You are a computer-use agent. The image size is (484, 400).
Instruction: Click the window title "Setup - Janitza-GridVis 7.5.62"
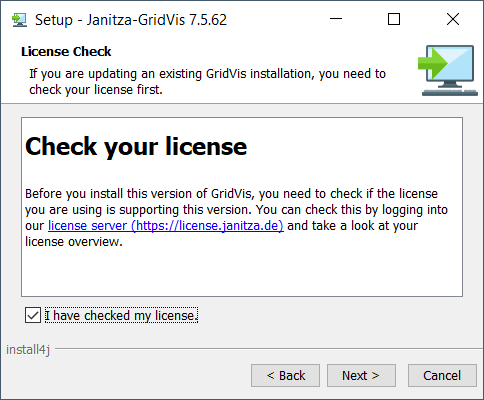pyautogui.click(x=131, y=20)
